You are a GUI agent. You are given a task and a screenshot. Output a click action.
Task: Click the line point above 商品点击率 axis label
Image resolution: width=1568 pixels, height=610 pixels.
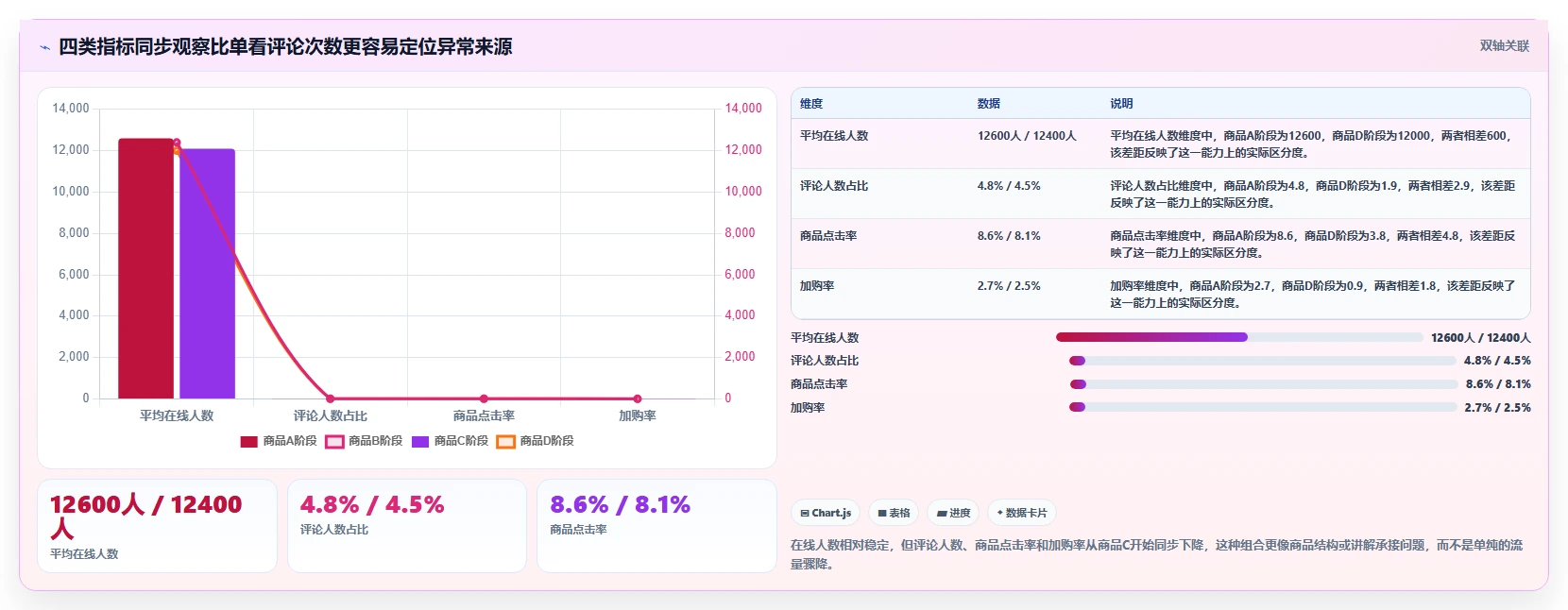coord(484,398)
